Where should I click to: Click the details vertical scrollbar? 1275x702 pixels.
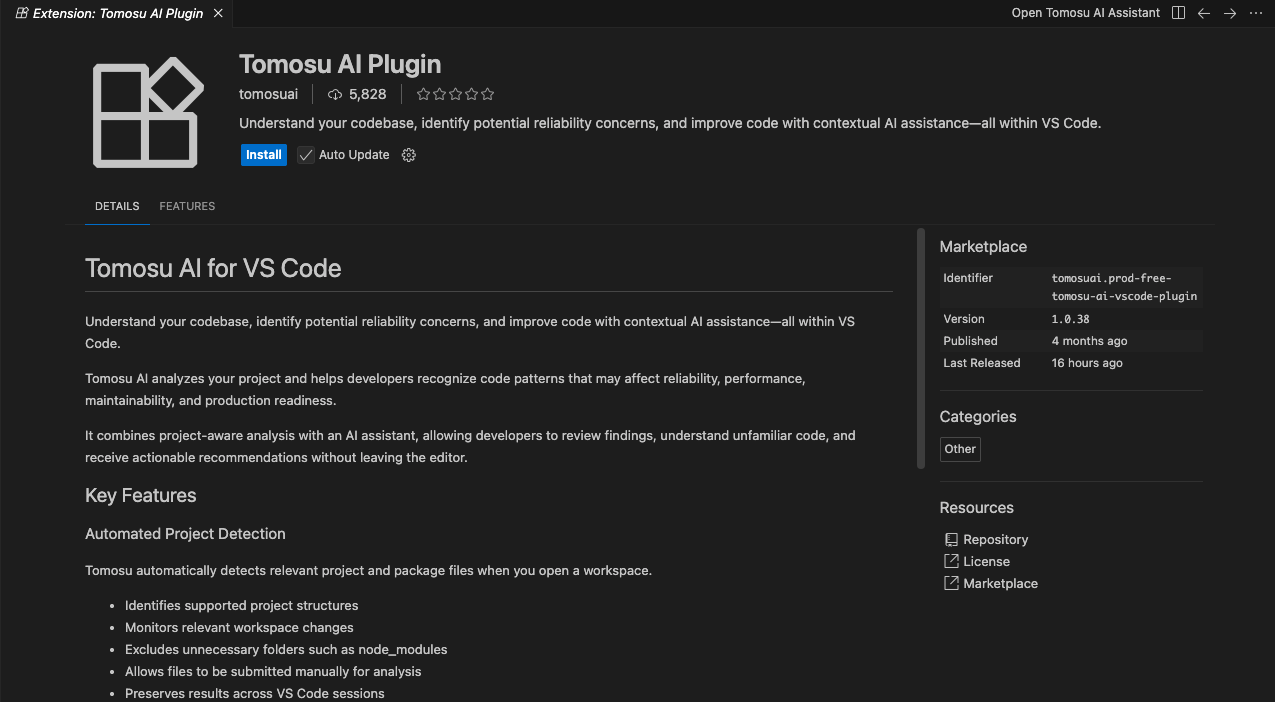(x=921, y=348)
